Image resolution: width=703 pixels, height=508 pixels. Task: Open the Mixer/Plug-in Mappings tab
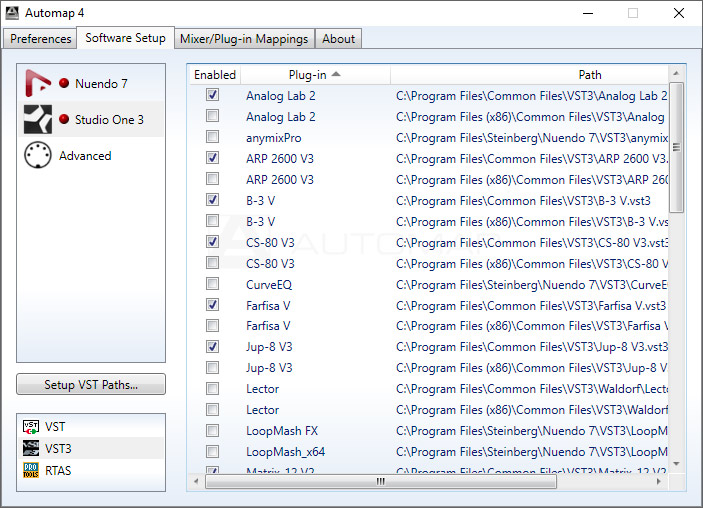tap(245, 39)
